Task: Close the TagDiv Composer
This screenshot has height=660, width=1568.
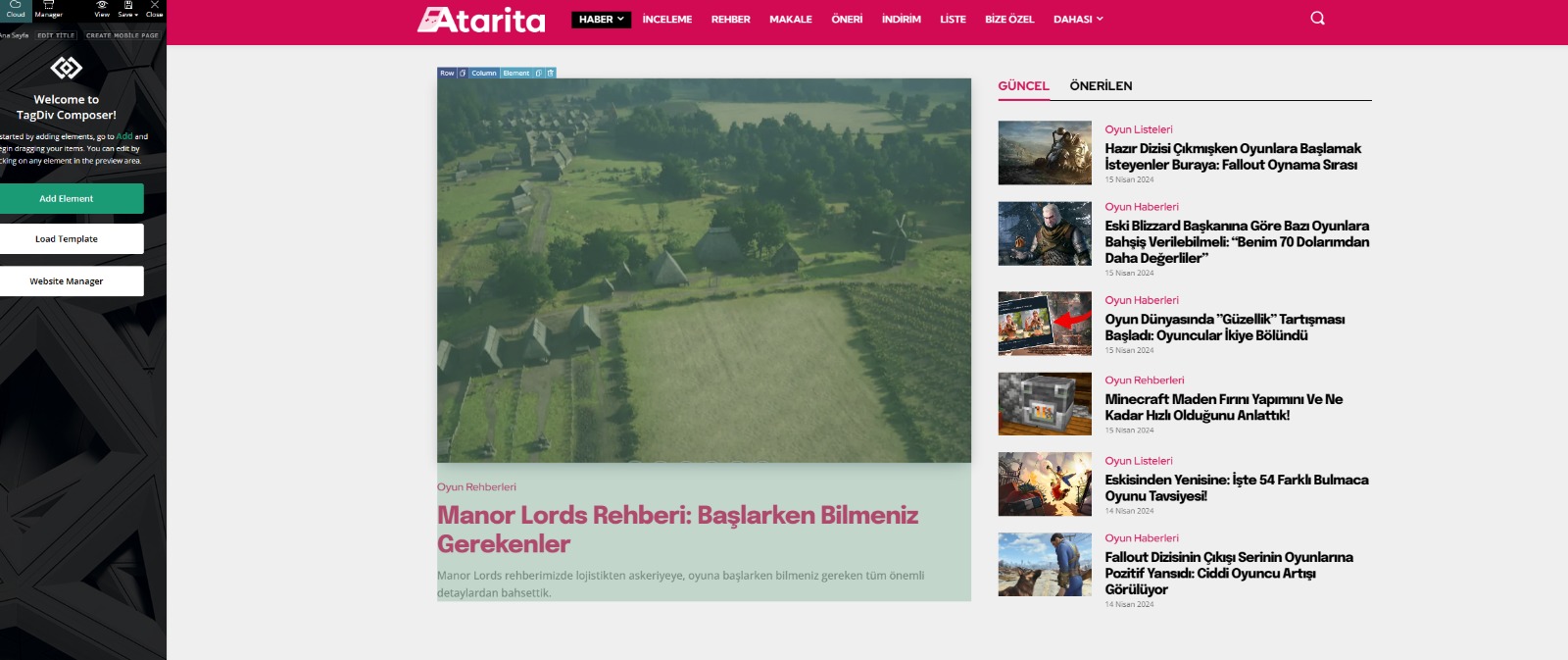Action: click(154, 10)
